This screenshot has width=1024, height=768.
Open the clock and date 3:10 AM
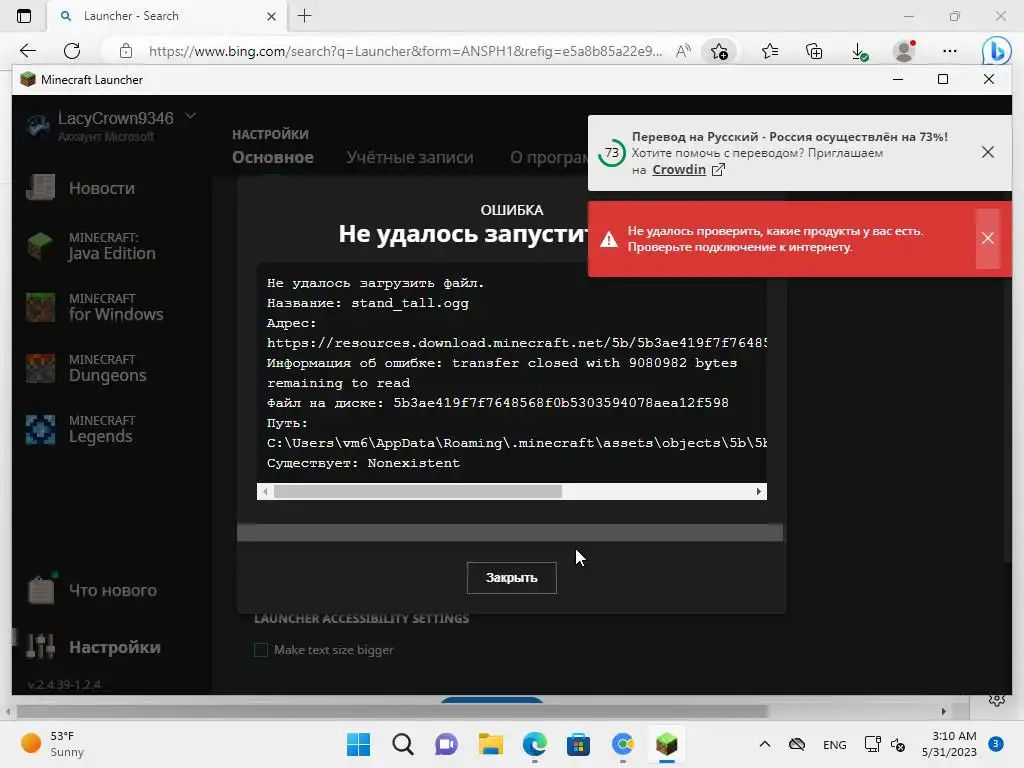point(949,744)
